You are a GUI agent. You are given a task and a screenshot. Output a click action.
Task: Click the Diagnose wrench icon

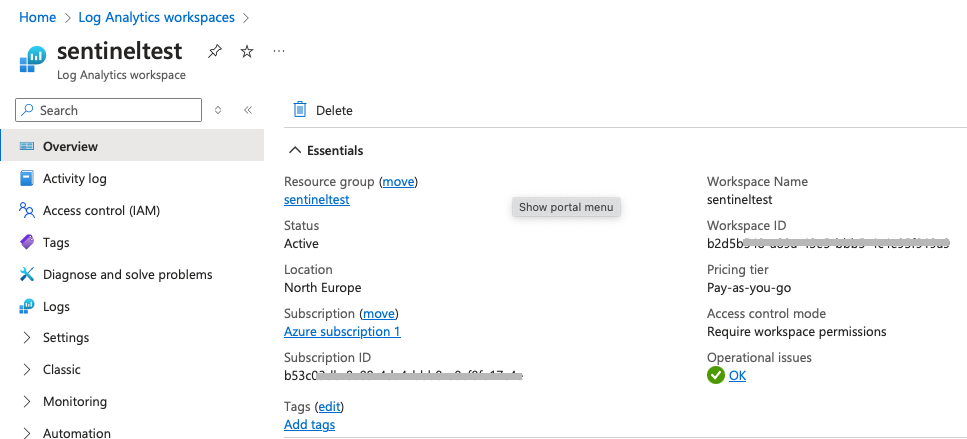click(x=27, y=274)
